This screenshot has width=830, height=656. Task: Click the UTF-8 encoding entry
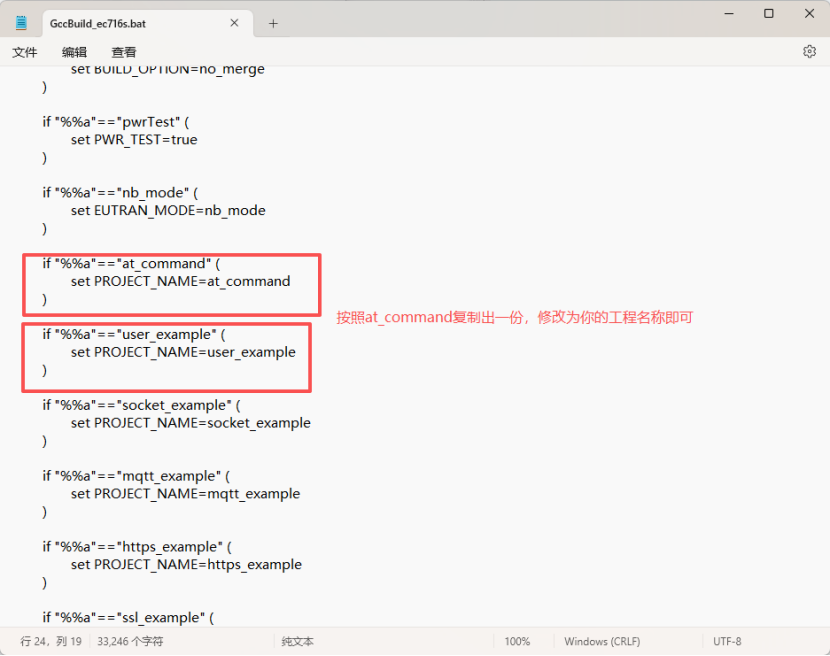coord(727,641)
